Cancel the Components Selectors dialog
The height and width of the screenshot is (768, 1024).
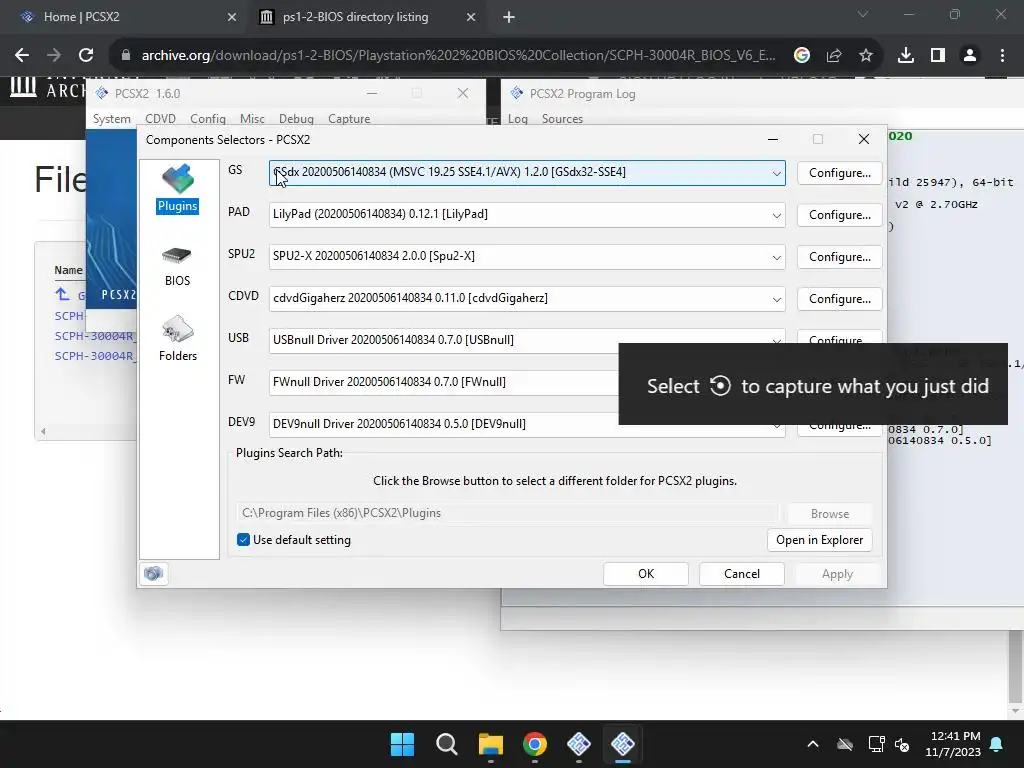pos(741,573)
